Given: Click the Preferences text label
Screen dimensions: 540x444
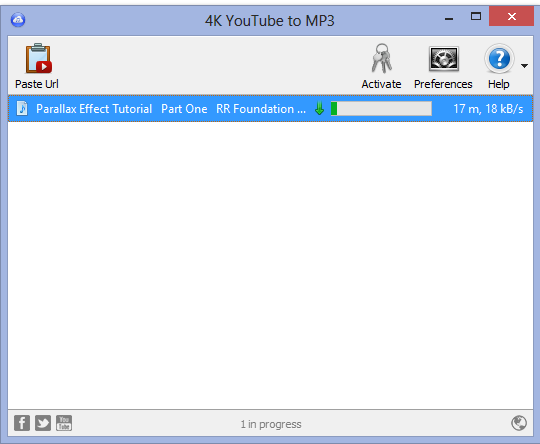Looking at the screenshot, I should click(443, 84).
